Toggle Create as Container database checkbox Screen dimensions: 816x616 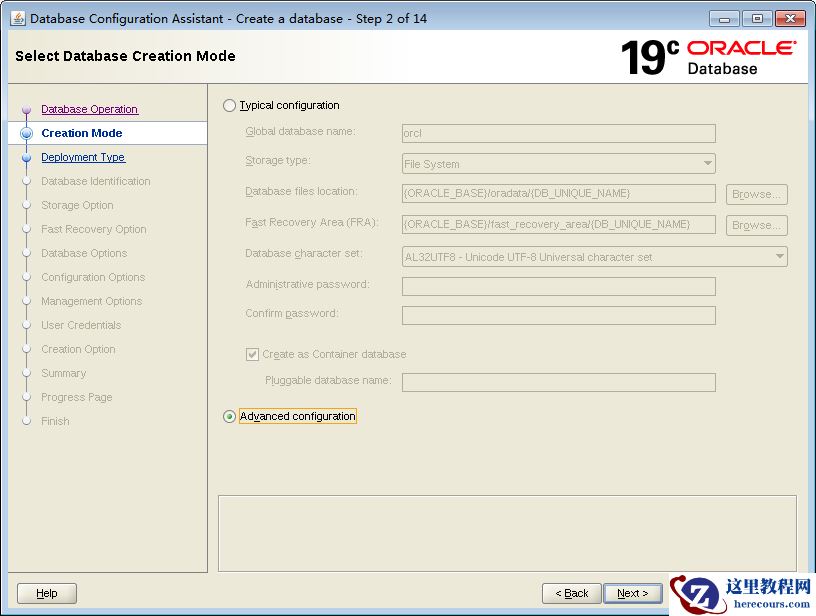pos(252,354)
